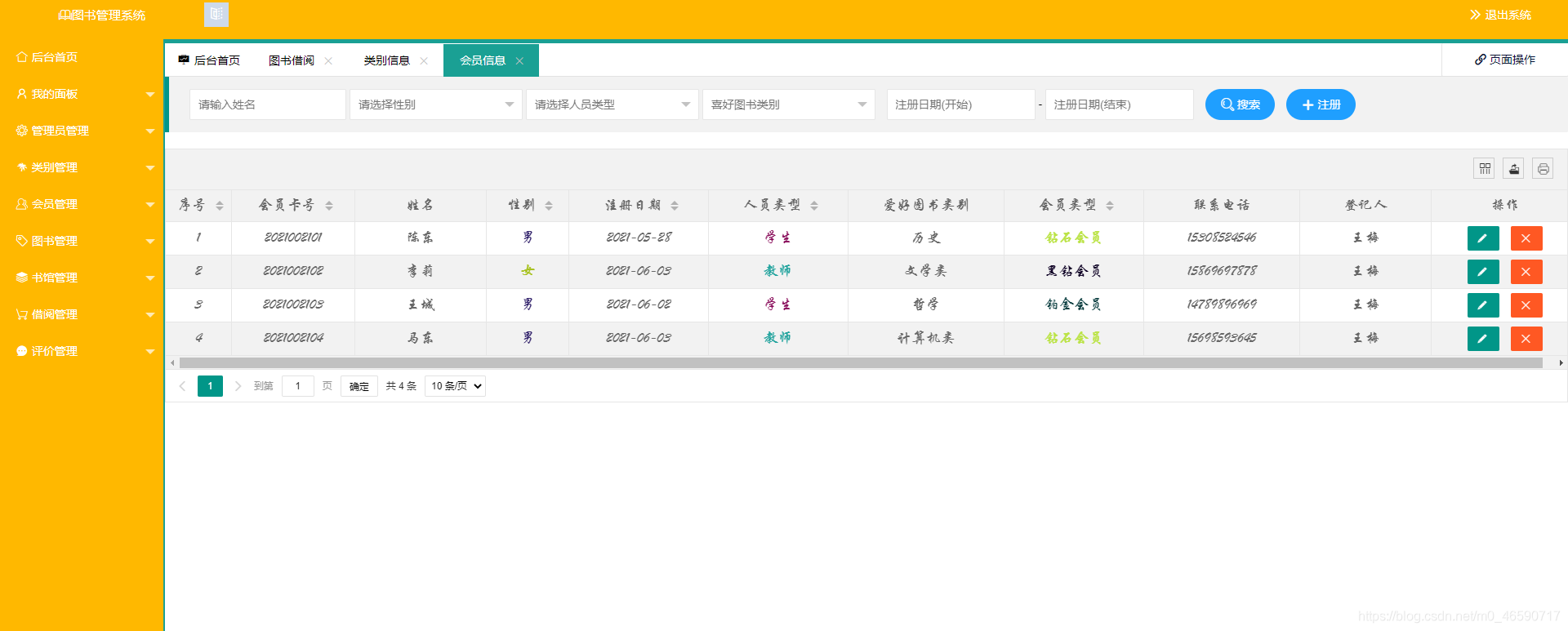Image resolution: width=1568 pixels, height=631 pixels.
Task: Expand 借阅管理 sidebar menu
Action: point(82,314)
